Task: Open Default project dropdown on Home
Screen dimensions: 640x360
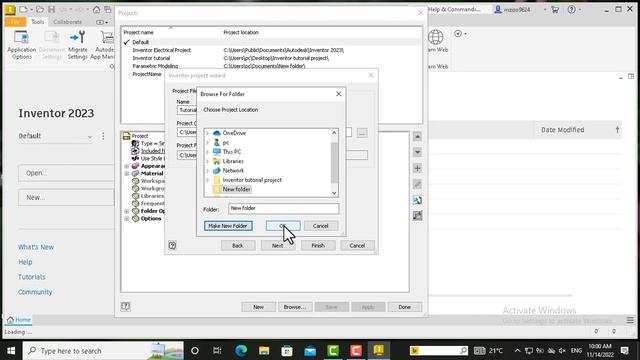Action: (x=56, y=136)
